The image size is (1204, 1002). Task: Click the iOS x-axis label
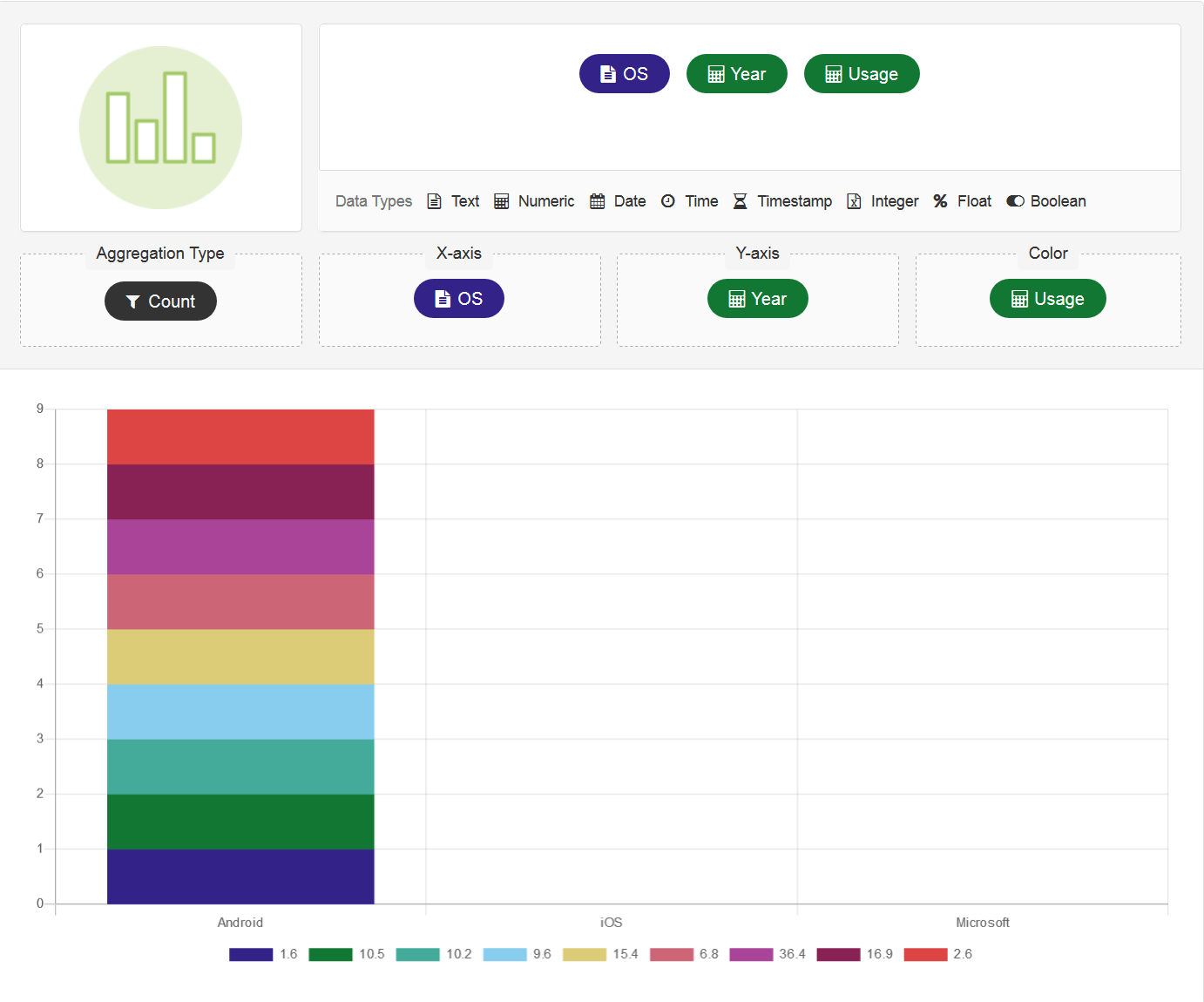click(612, 923)
